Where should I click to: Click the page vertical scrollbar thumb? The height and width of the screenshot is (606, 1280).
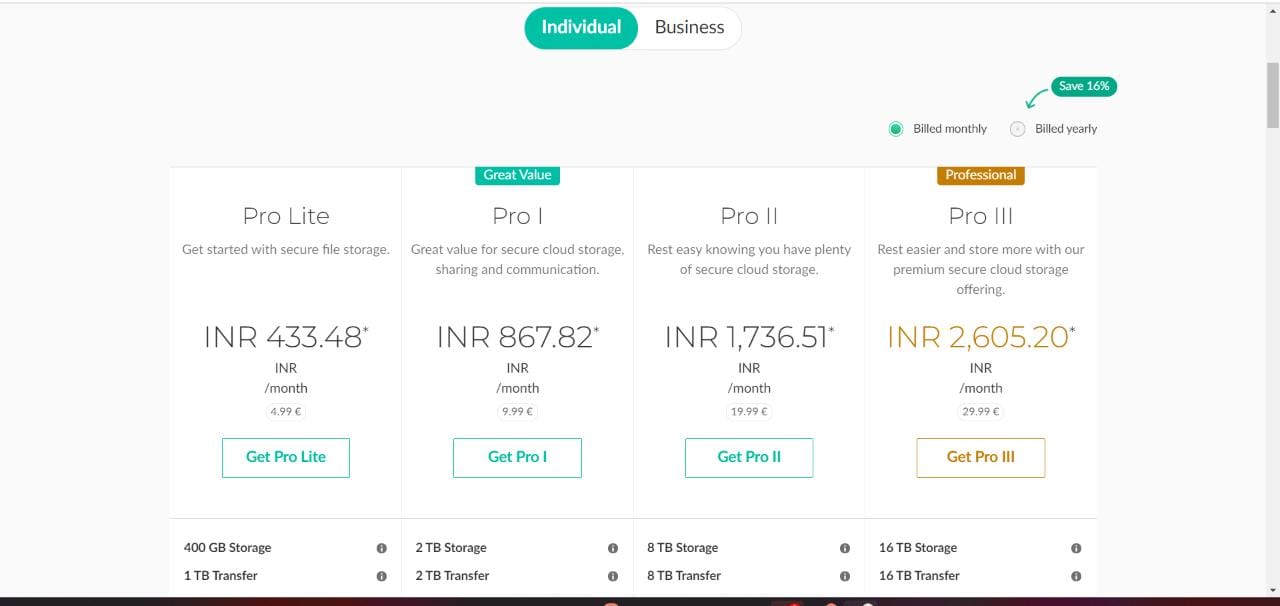[x=1272, y=94]
